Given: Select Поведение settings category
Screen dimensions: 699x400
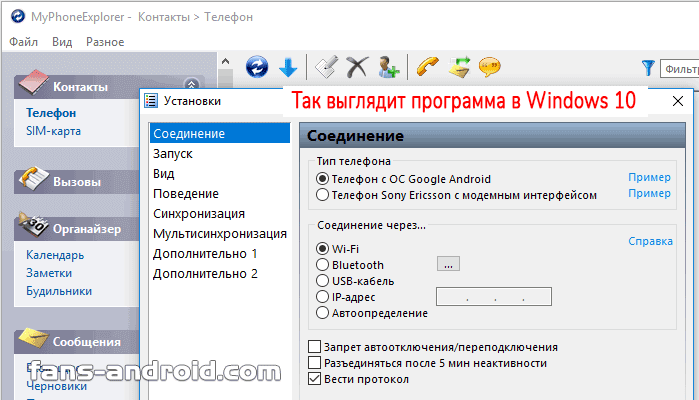Looking at the screenshot, I should click(x=220, y=194).
